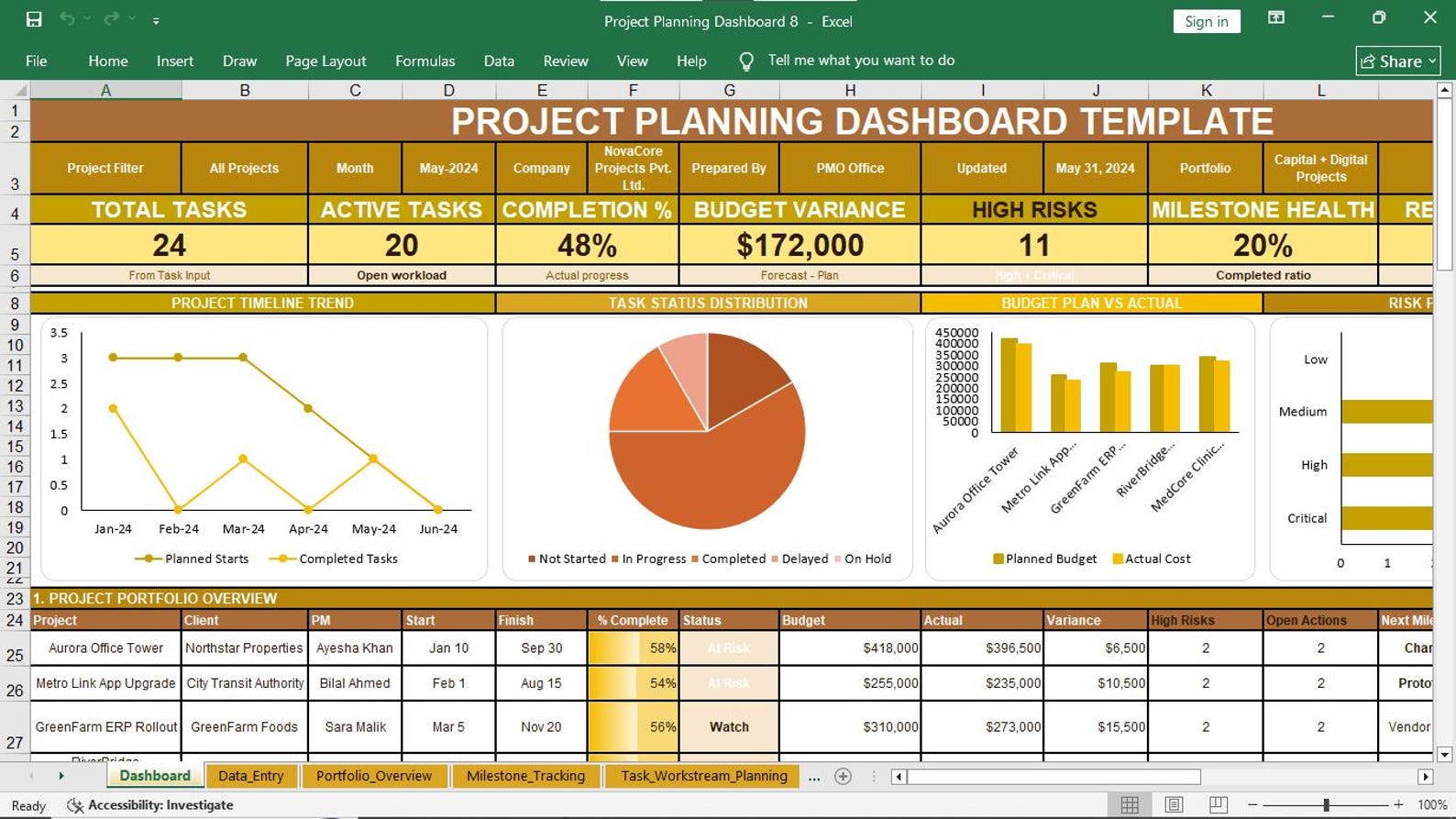This screenshot has height=819, width=1456.
Task: Click Actual Cost legend swatch
Action: [x=1117, y=559]
